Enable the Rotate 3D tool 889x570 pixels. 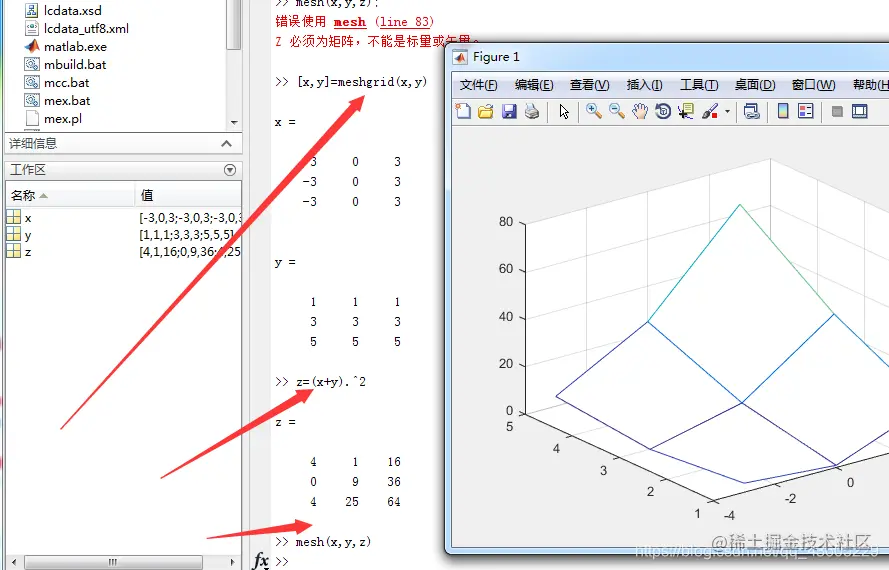[x=663, y=111]
